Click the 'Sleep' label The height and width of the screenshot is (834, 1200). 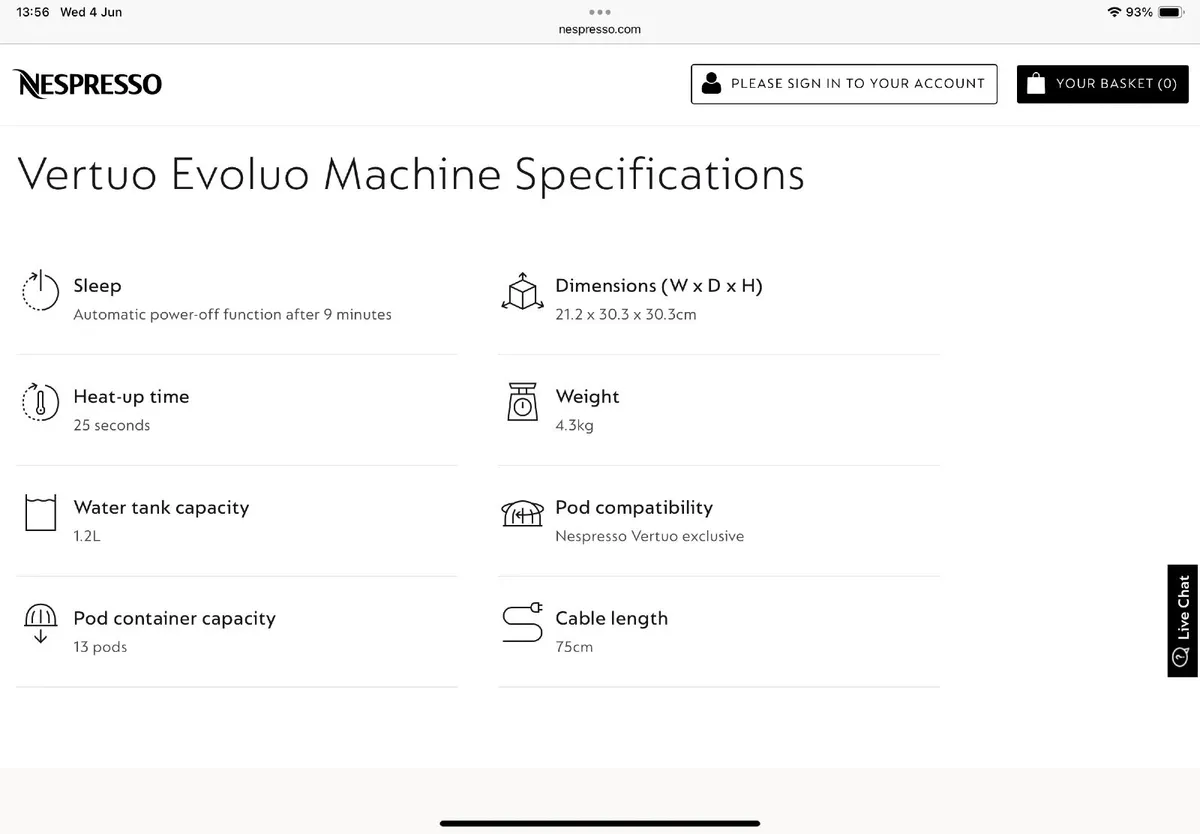(97, 286)
